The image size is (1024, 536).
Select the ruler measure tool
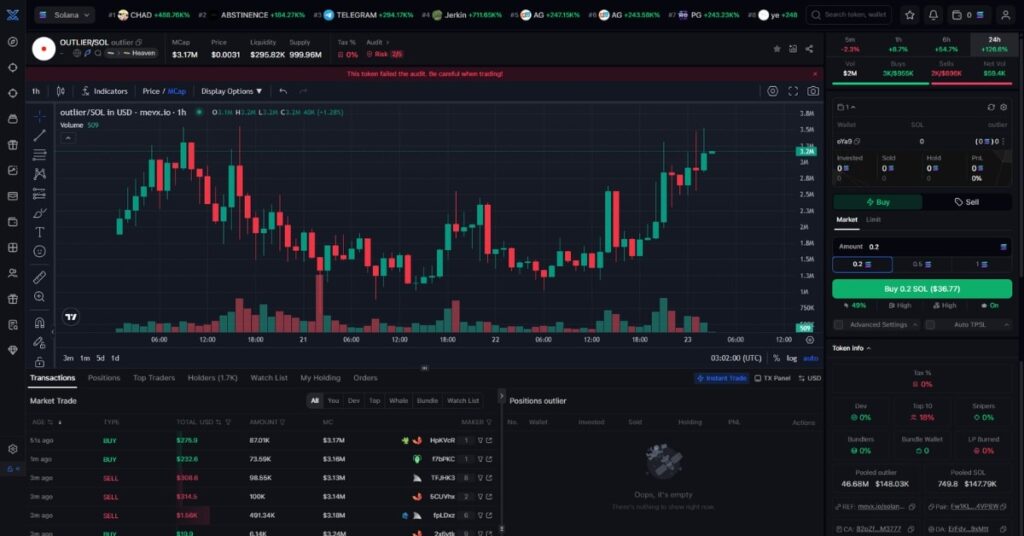pos(40,277)
